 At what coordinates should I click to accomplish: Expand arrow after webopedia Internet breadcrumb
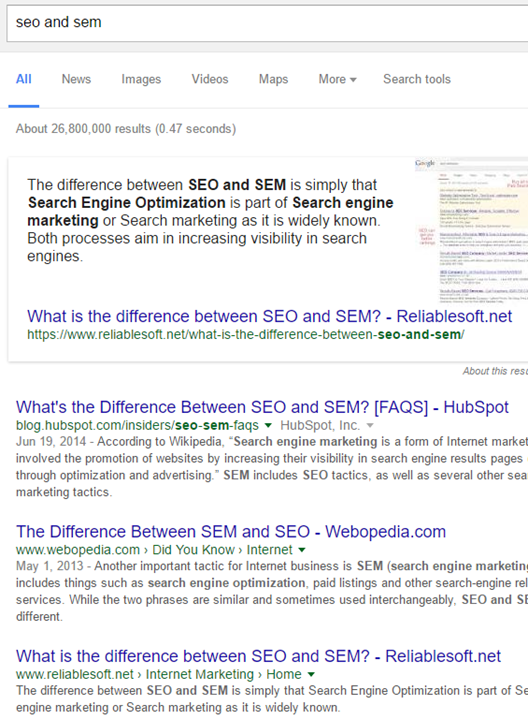coord(302,550)
